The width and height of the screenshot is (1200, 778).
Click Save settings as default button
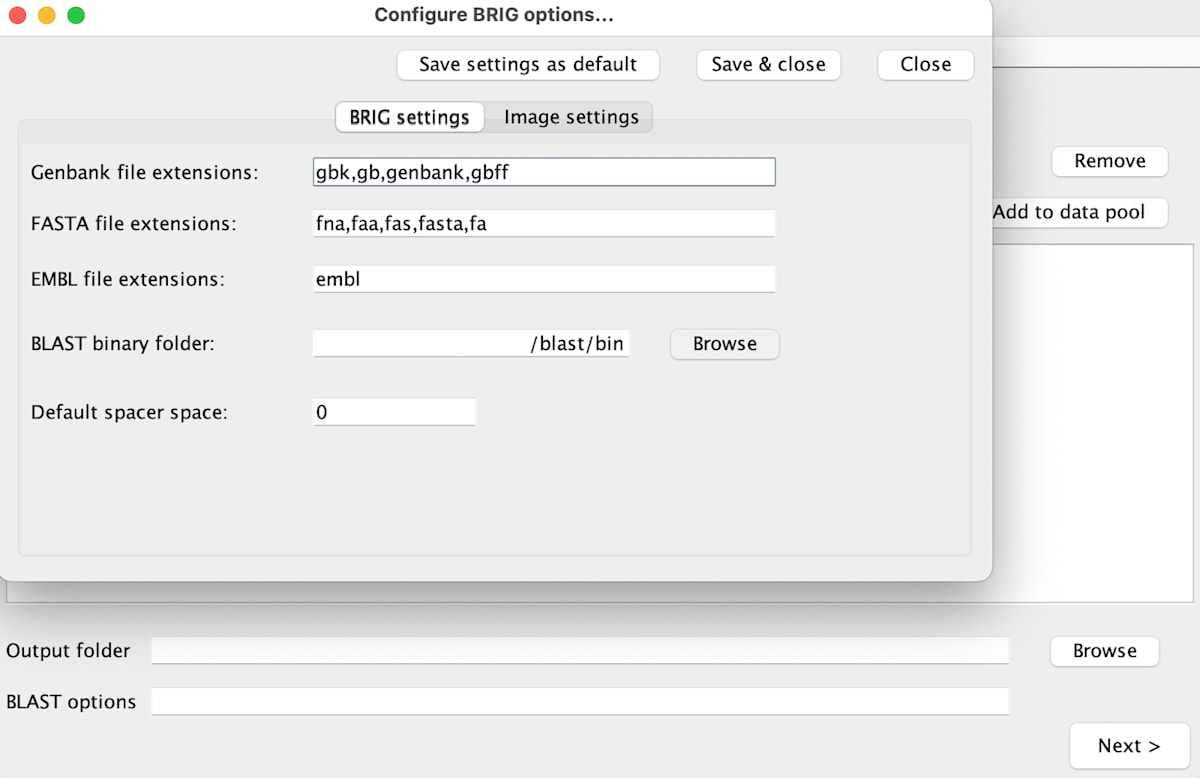[x=528, y=64]
